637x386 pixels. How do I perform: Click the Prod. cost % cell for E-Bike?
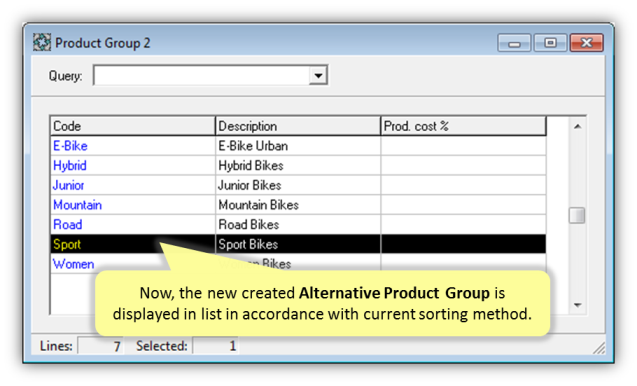point(464,146)
